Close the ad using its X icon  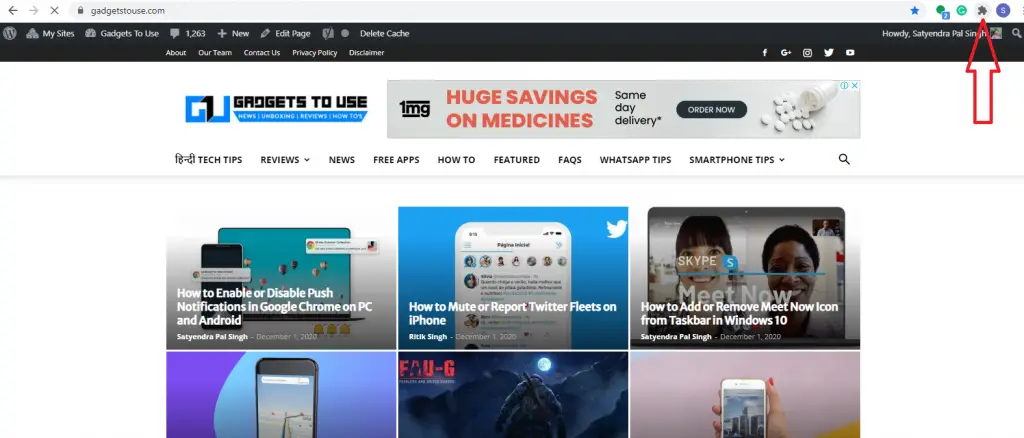(854, 86)
